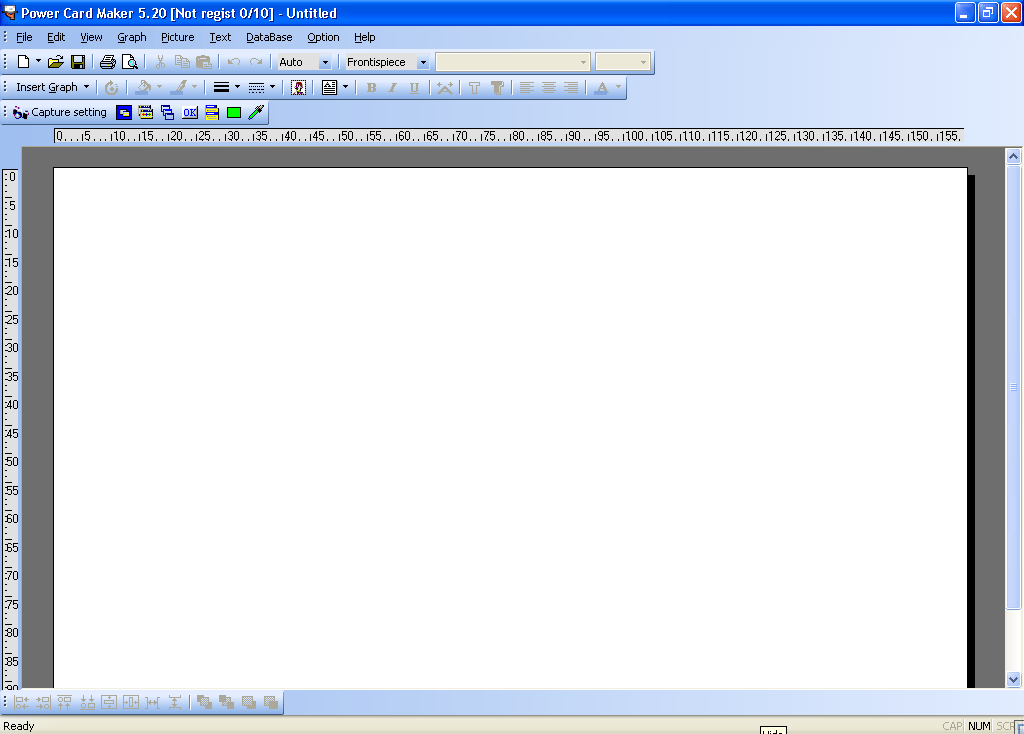Open the DataBase menu
The image size is (1024, 734).
(x=269, y=37)
